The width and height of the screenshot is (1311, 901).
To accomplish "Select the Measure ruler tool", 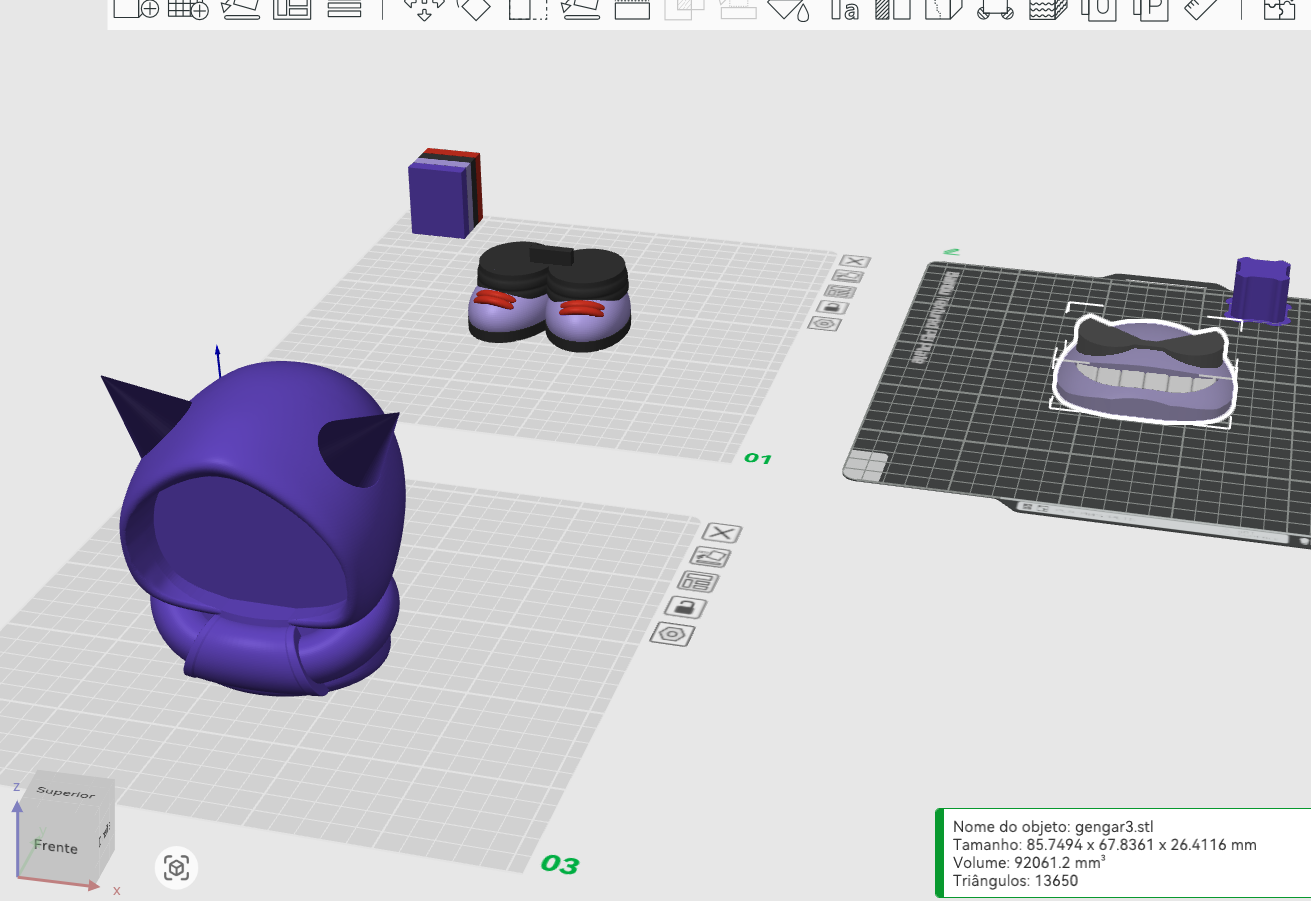I will (1205, 9).
